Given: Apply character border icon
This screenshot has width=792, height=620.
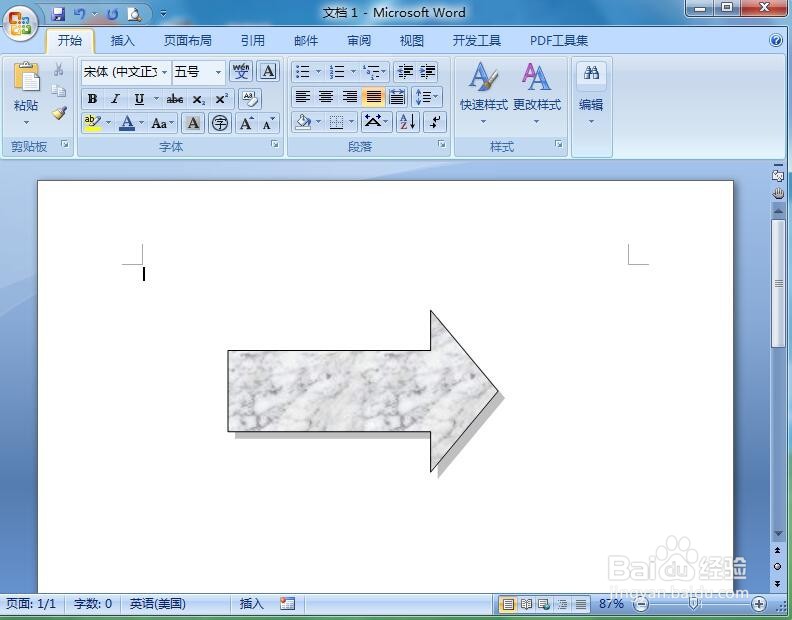Looking at the screenshot, I should coord(268,71).
